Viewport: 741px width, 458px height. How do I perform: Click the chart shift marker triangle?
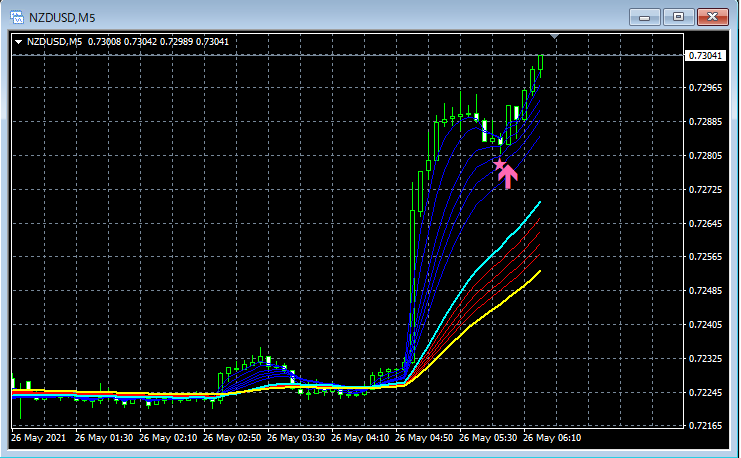(555, 36)
